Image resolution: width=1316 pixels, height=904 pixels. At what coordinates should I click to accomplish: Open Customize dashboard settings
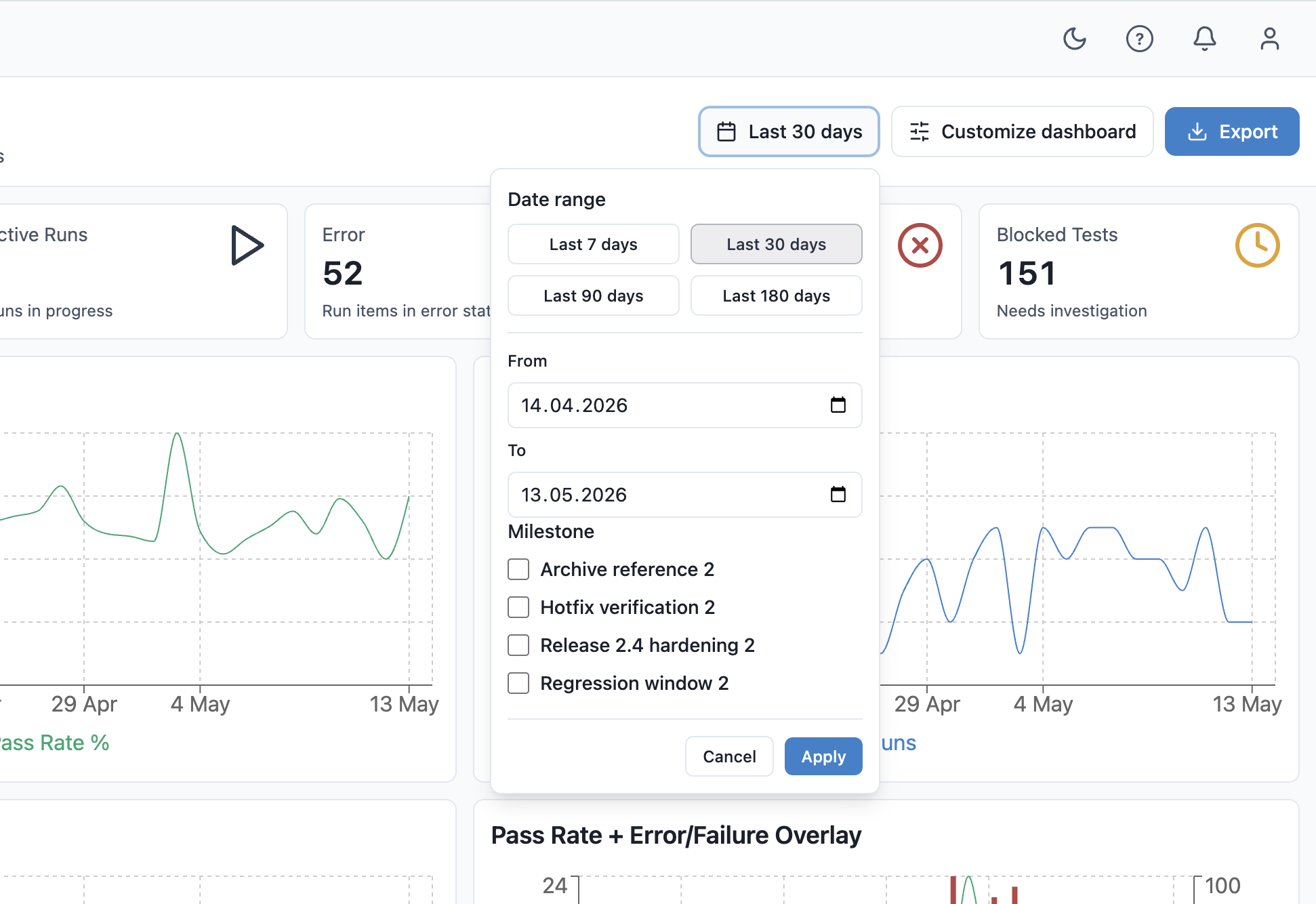click(x=1023, y=131)
